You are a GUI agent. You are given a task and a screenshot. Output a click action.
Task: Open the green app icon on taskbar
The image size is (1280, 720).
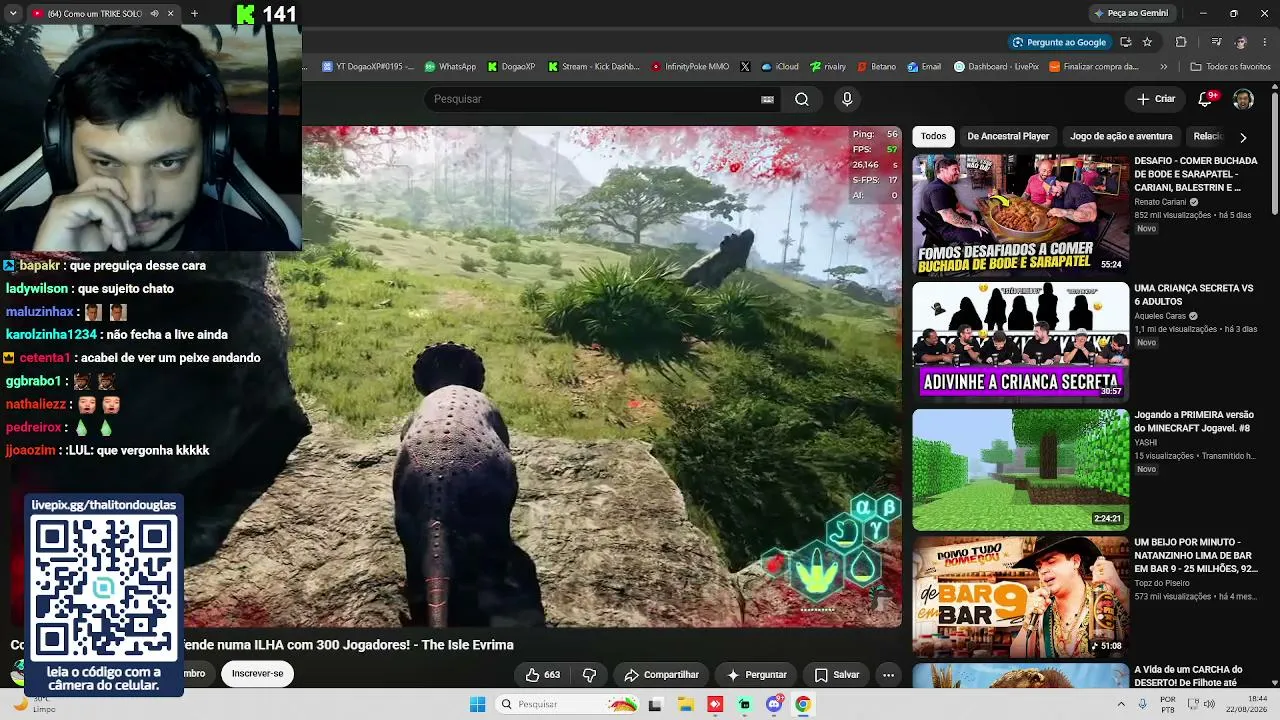click(744, 704)
